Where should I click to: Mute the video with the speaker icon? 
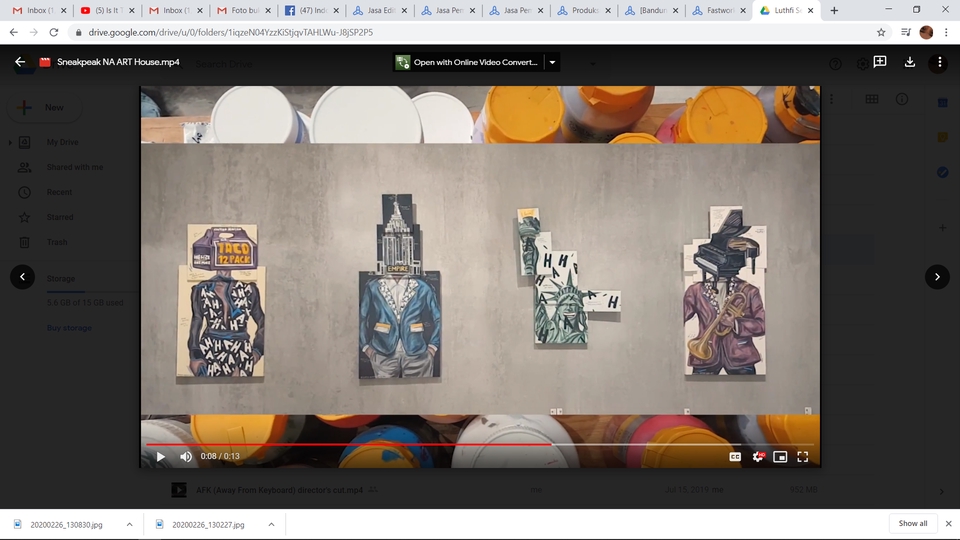pos(186,456)
